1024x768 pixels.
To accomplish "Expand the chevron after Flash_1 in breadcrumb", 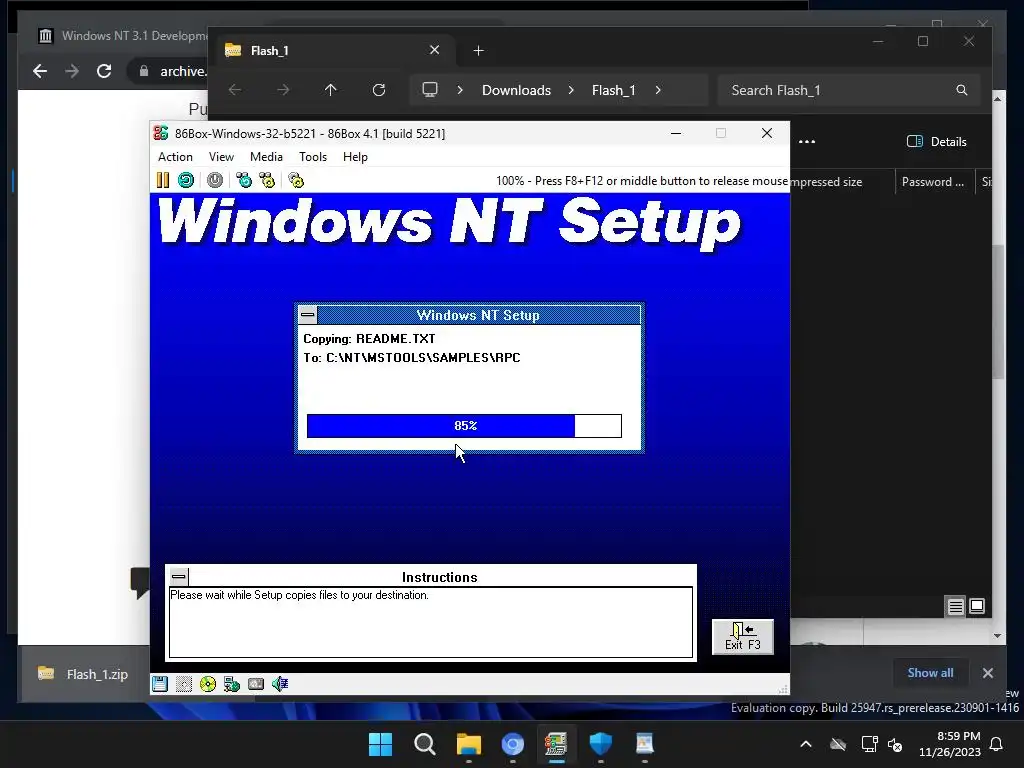I will point(658,90).
